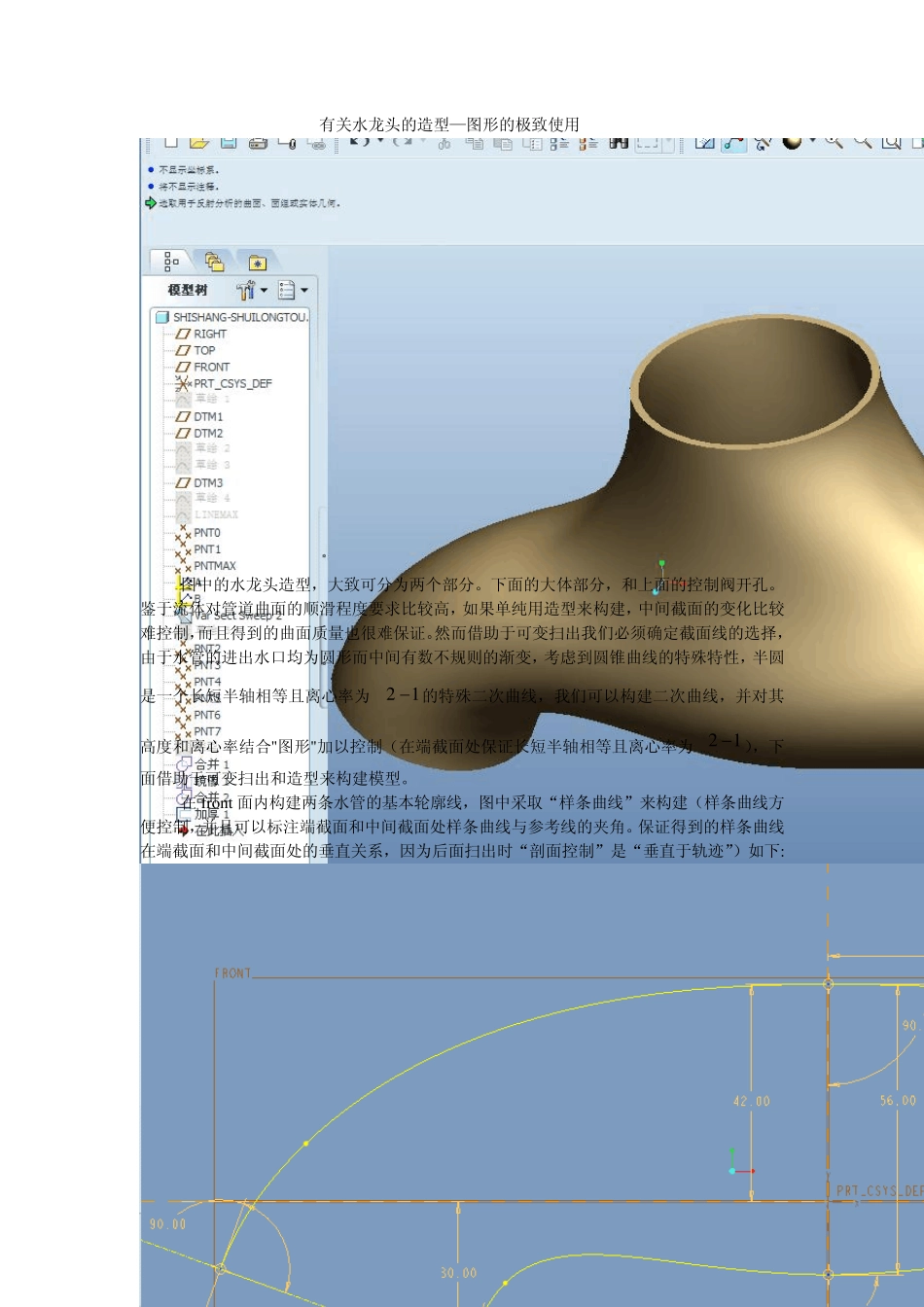Open the model tree tab

click(171, 263)
